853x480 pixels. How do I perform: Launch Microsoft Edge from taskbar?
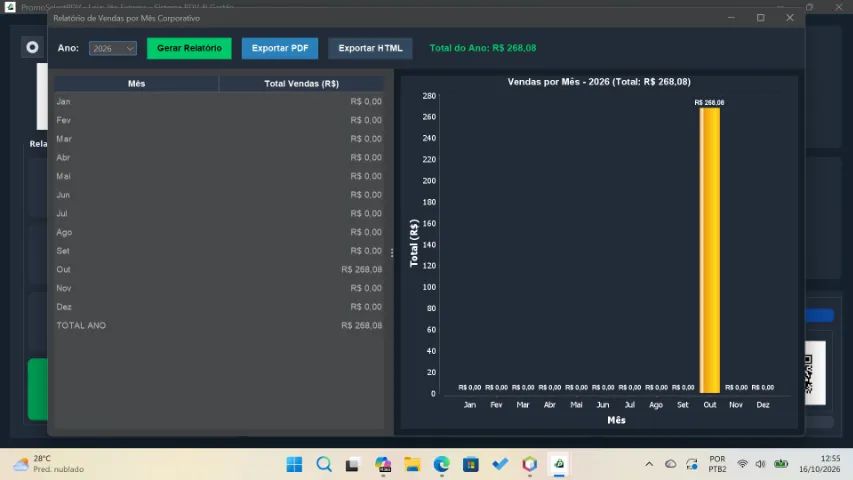pyautogui.click(x=441, y=464)
